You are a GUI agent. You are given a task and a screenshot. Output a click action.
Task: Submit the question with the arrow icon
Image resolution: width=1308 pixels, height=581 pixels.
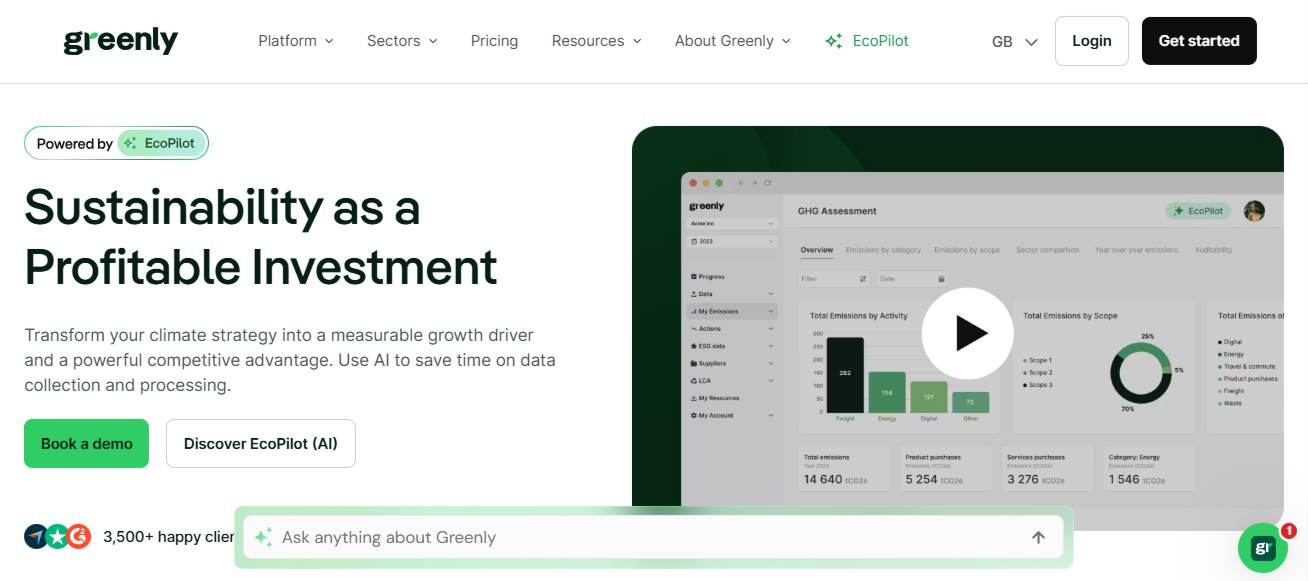pos(1038,537)
